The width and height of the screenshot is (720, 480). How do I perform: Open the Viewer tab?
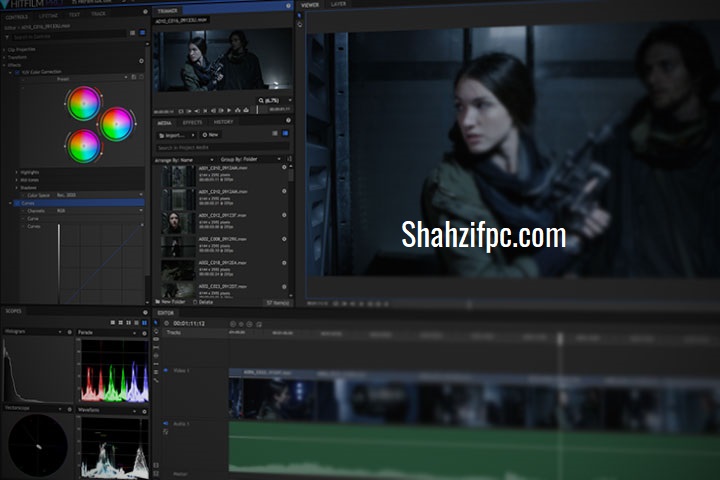coord(310,5)
